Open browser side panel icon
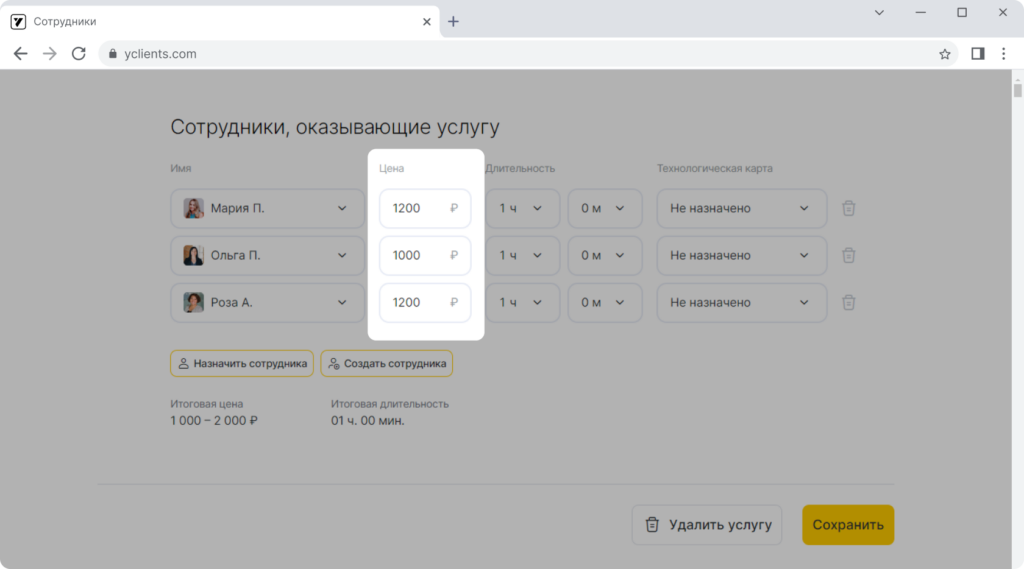Screen dimensions: 1024x569 tap(978, 54)
